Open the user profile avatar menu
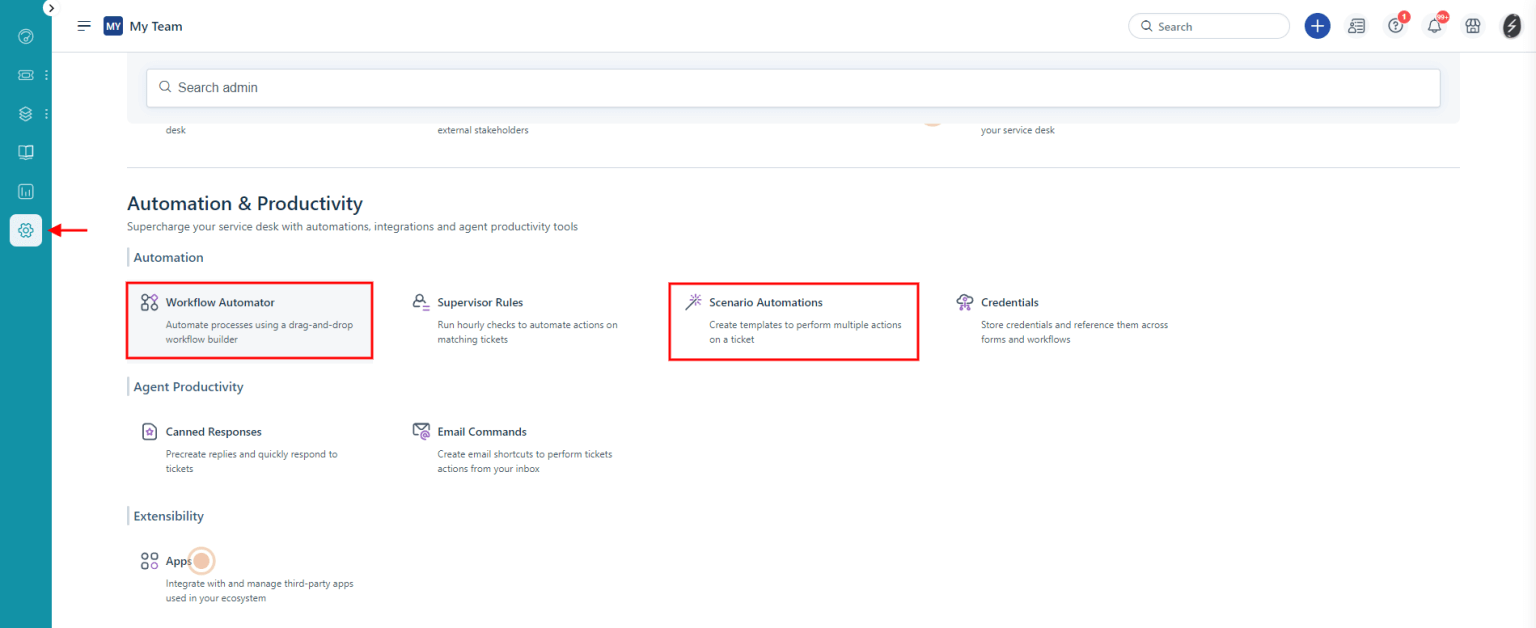 pos(1512,27)
